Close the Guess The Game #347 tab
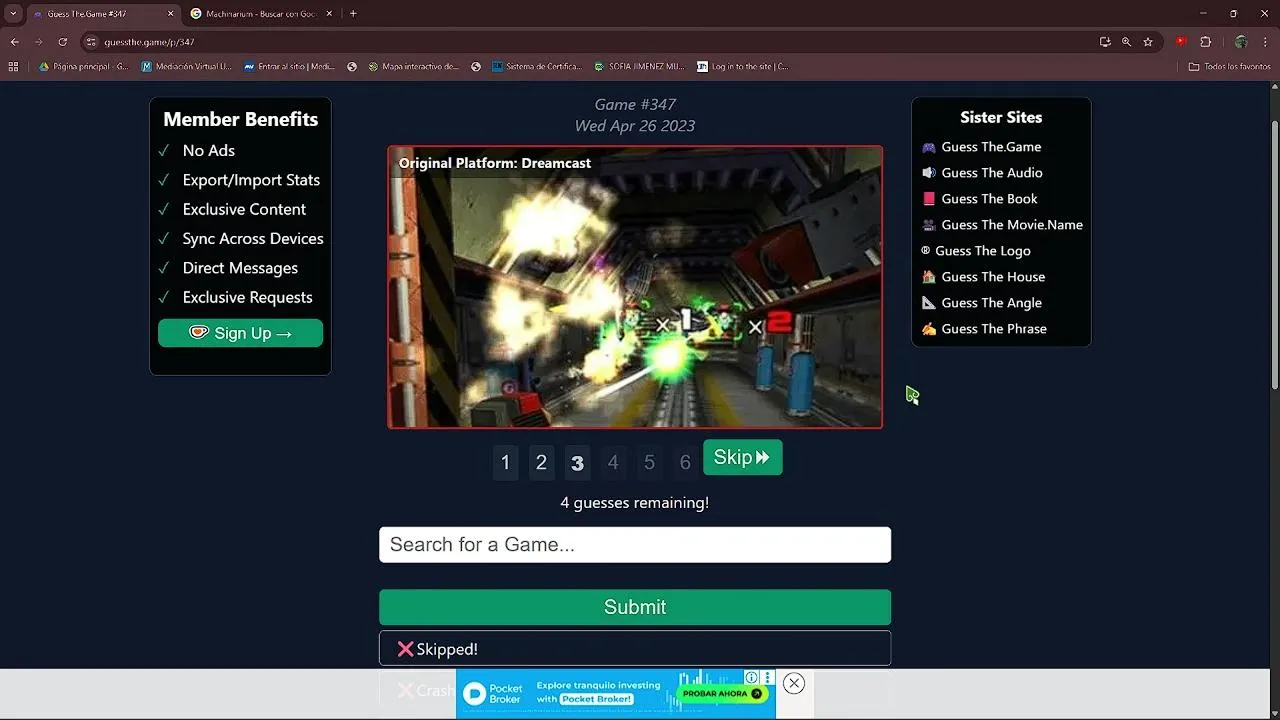This screenshot has height=720, width=1280. pyautogui.click(x=170, y=14)
